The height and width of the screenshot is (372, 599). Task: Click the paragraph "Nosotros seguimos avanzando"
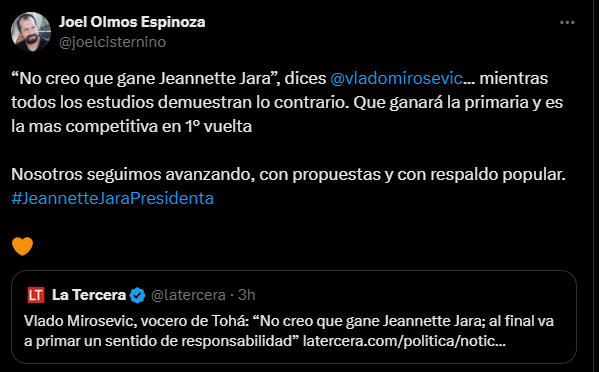tap(288, 175)
